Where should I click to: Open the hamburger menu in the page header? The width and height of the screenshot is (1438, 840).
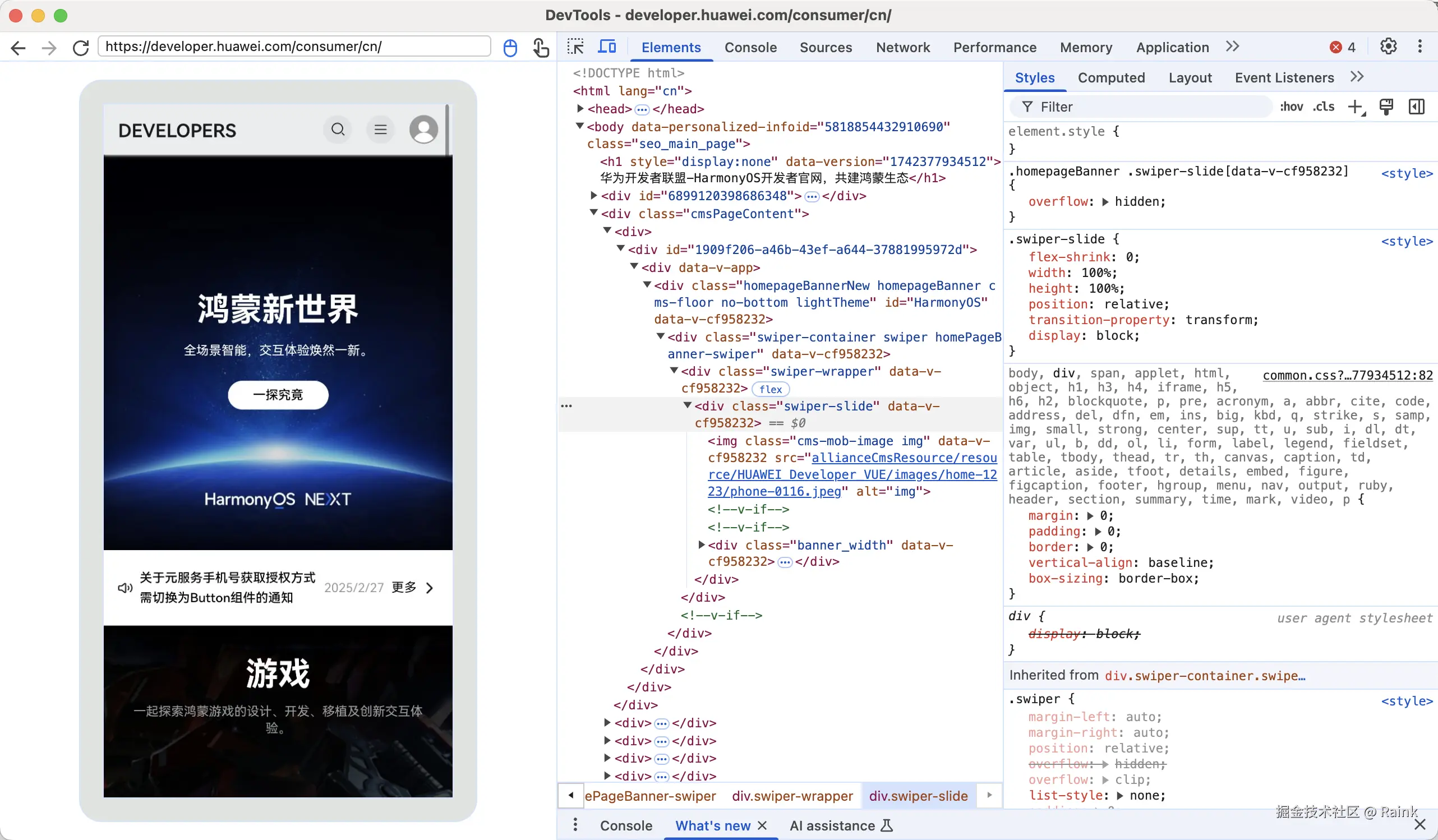coord(381,130)
